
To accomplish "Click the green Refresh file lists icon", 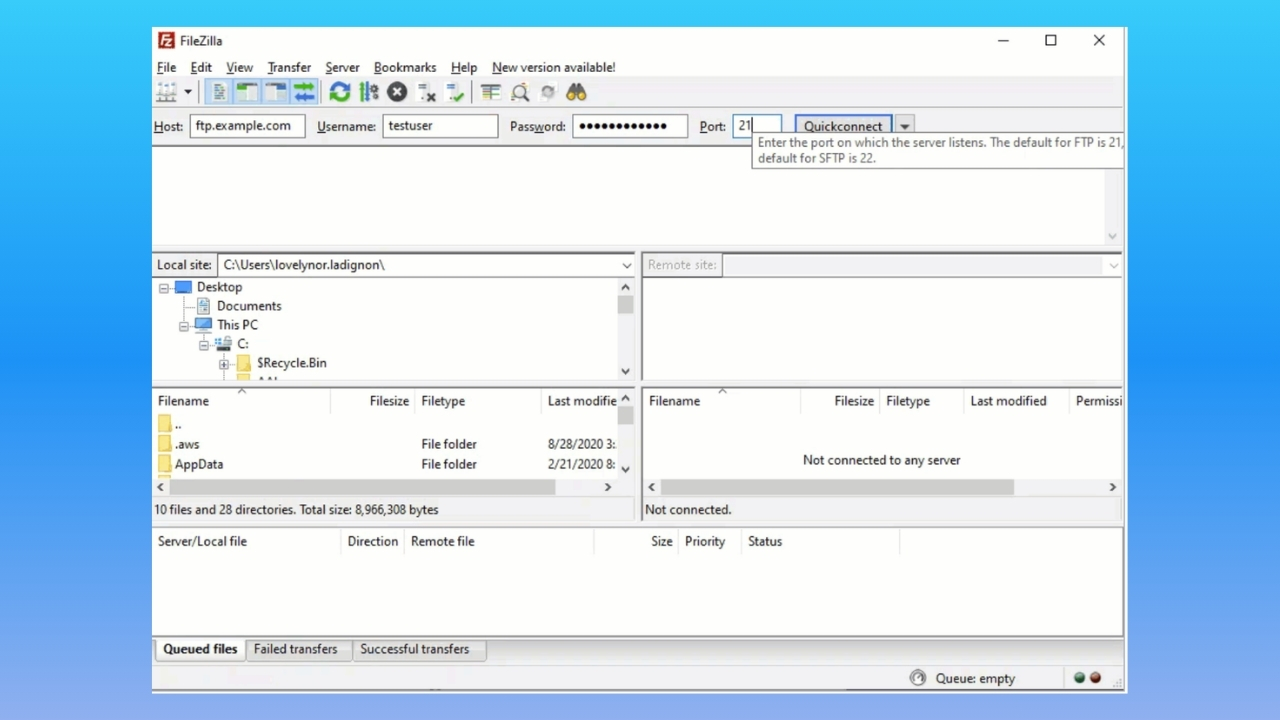I will tap(340, 92).
